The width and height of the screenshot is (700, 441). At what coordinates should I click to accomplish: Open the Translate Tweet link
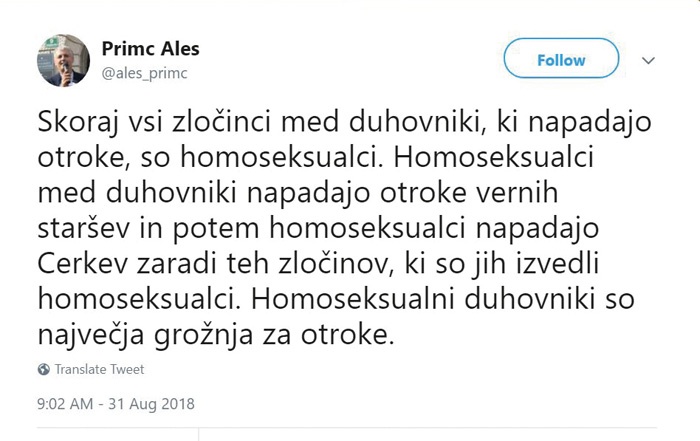[99, 369]
